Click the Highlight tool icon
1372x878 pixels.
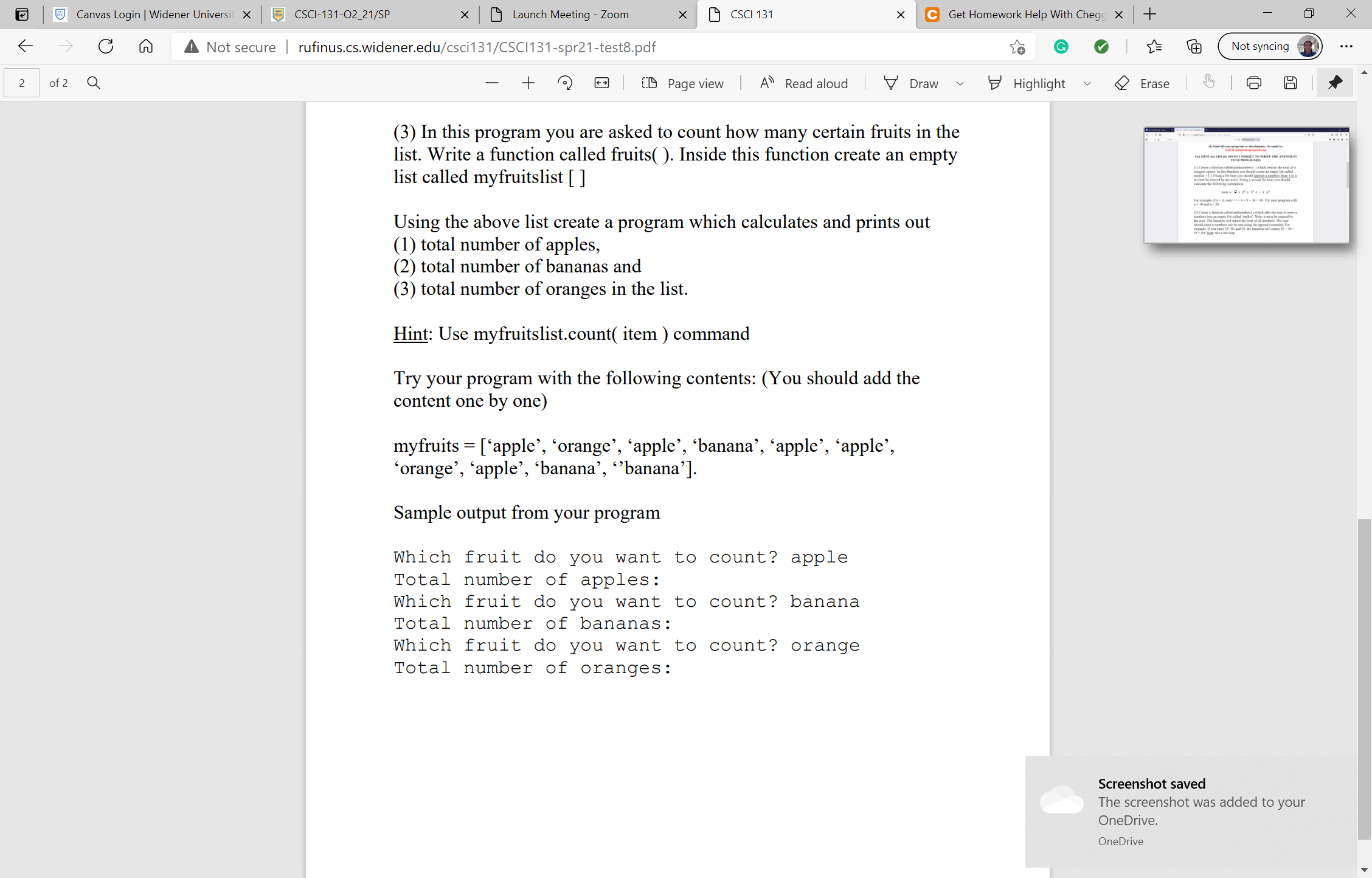click(995, 82)
